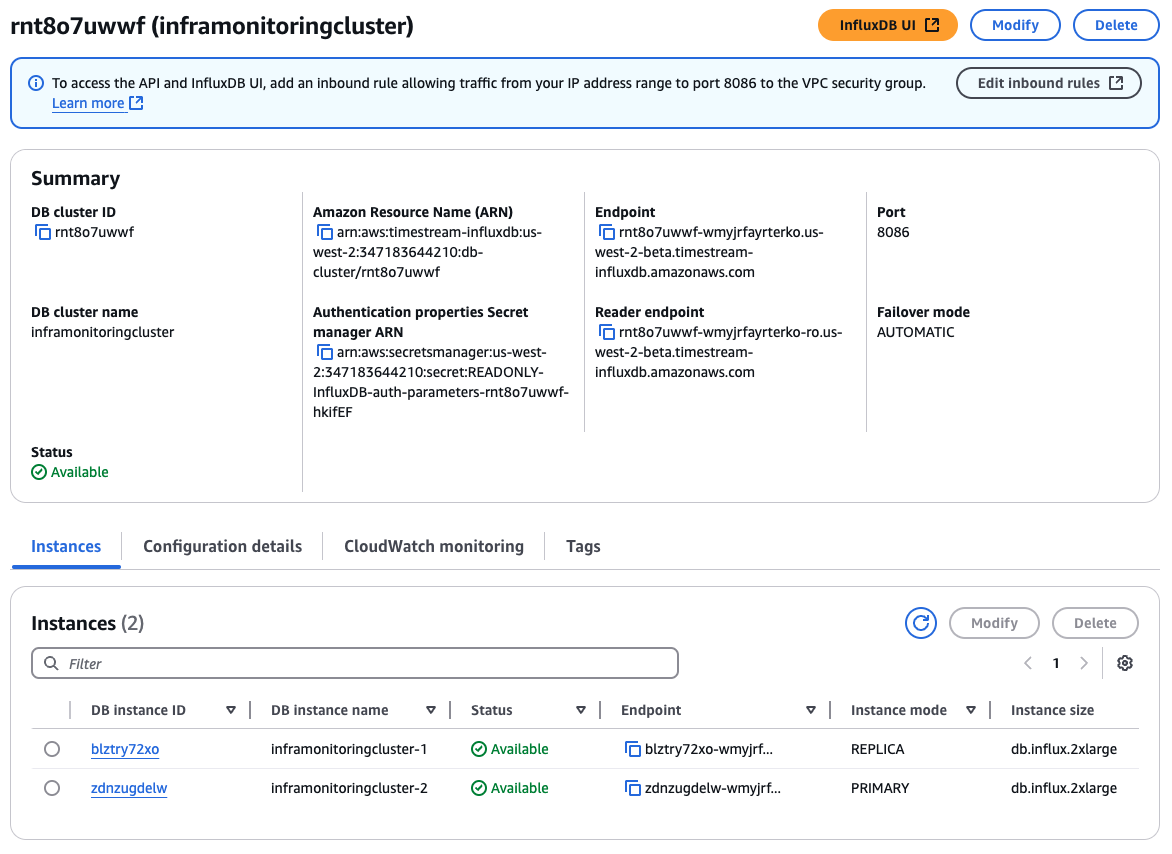Click the Learn more link
Viewport: 1172px width, 854px height.
[89, 103]
